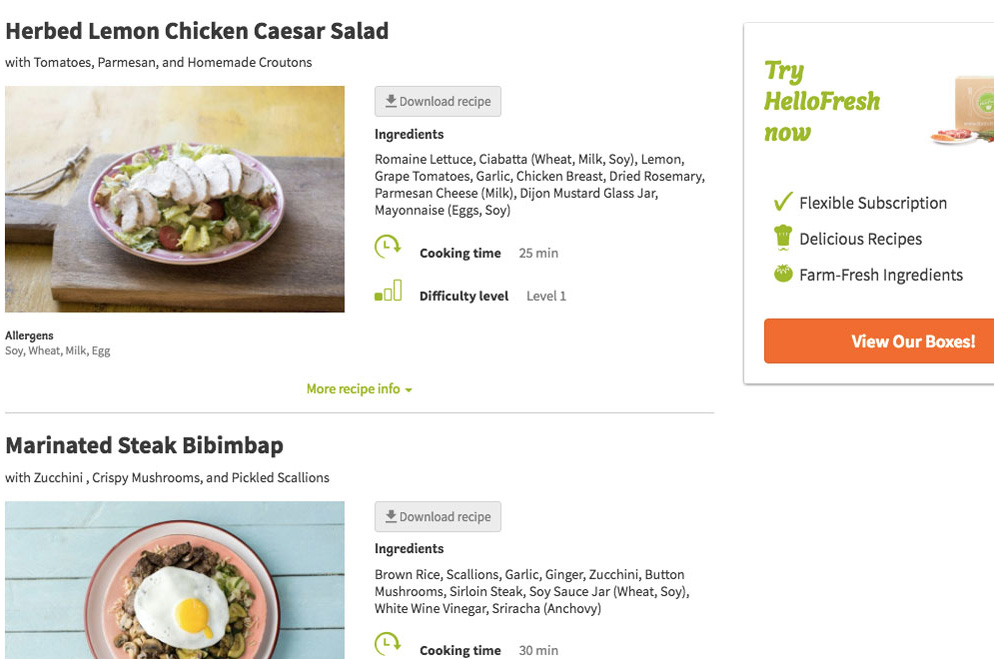Click the HelloFresh box image in the promo panel
994x659 pixels.
[x=963, y=112]
